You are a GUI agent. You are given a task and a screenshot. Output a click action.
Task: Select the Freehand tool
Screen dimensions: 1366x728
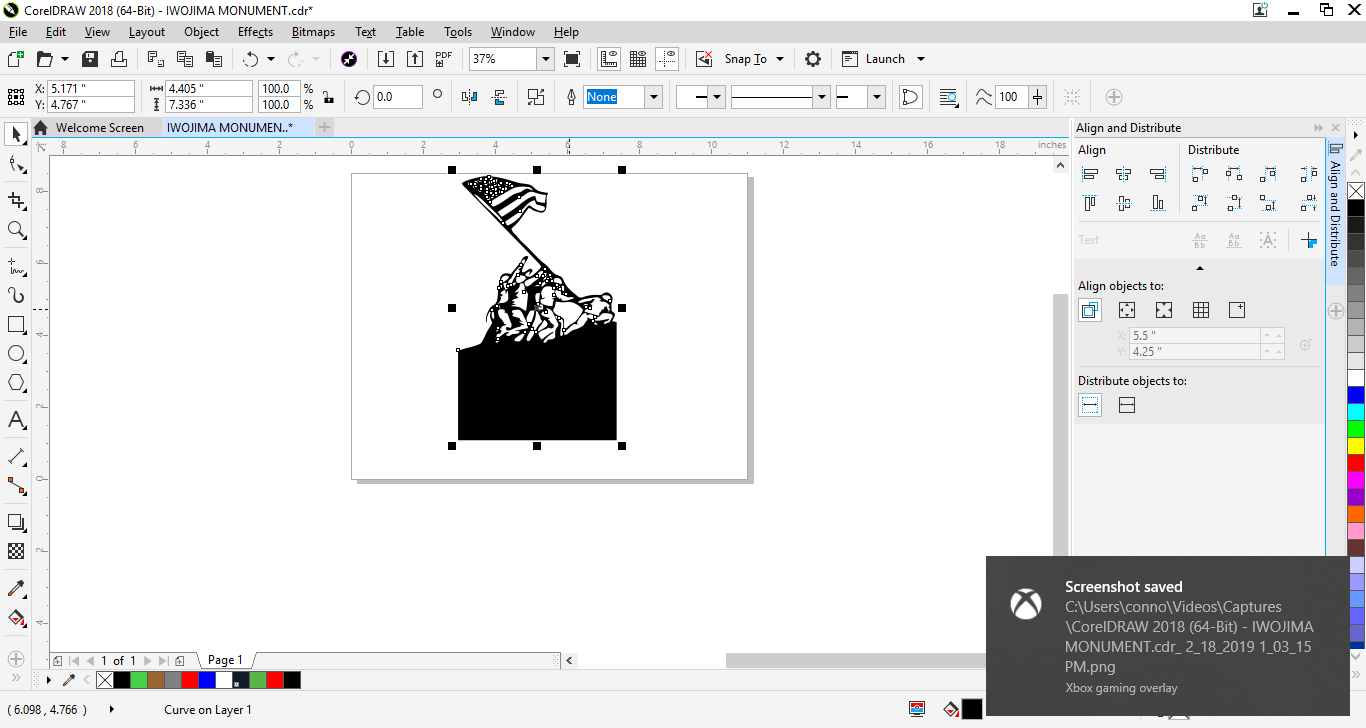tap(16, 267)
